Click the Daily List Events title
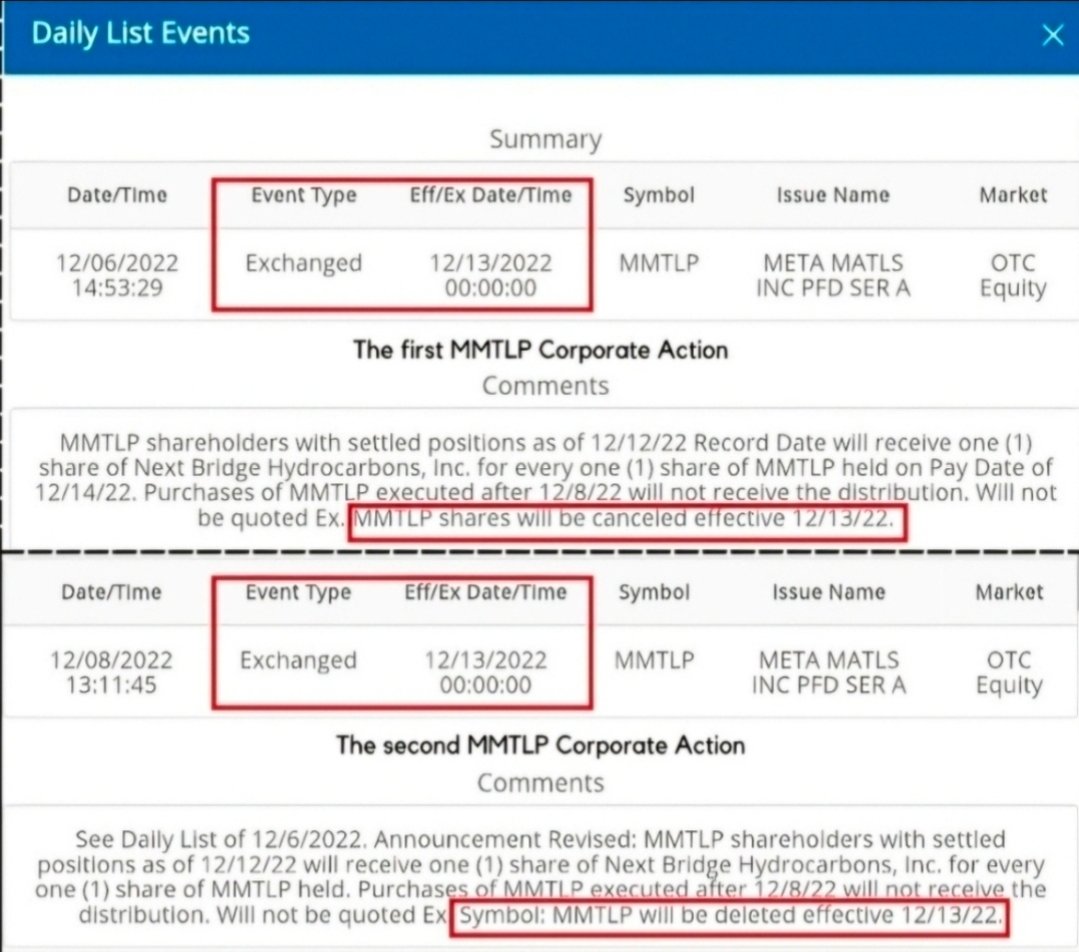 click(x=140, y=34)
